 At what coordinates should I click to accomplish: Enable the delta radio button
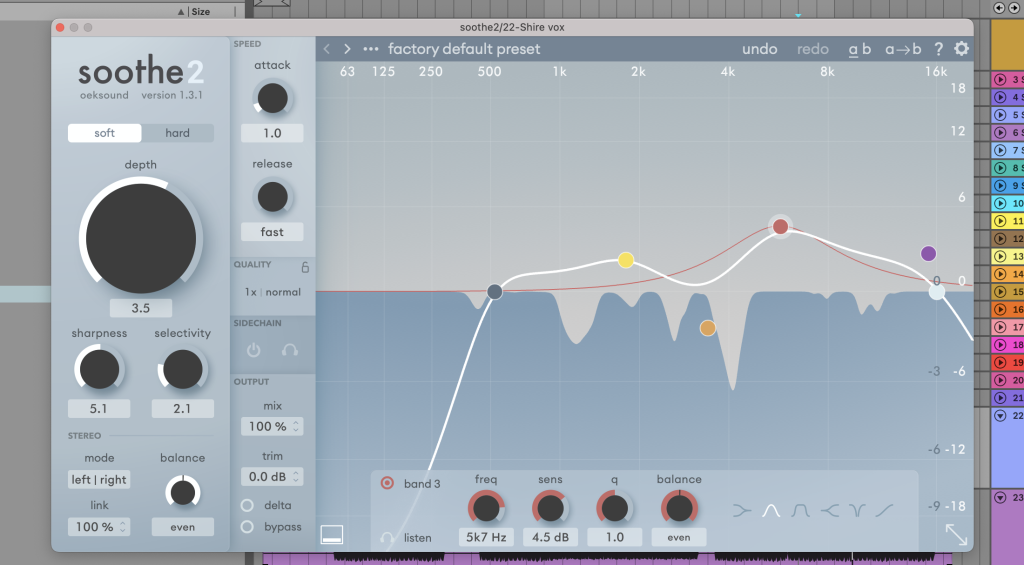(x=247, y=505)
